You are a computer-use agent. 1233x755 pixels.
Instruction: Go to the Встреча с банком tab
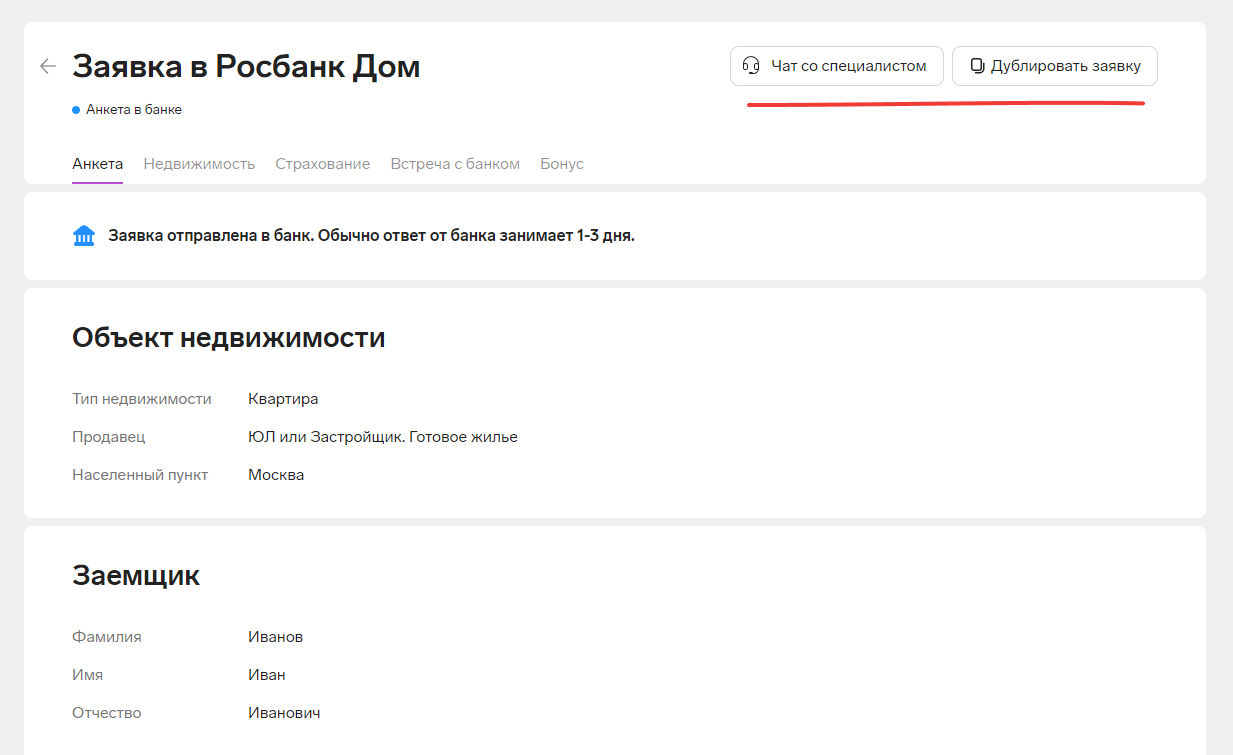pos(455,164)
